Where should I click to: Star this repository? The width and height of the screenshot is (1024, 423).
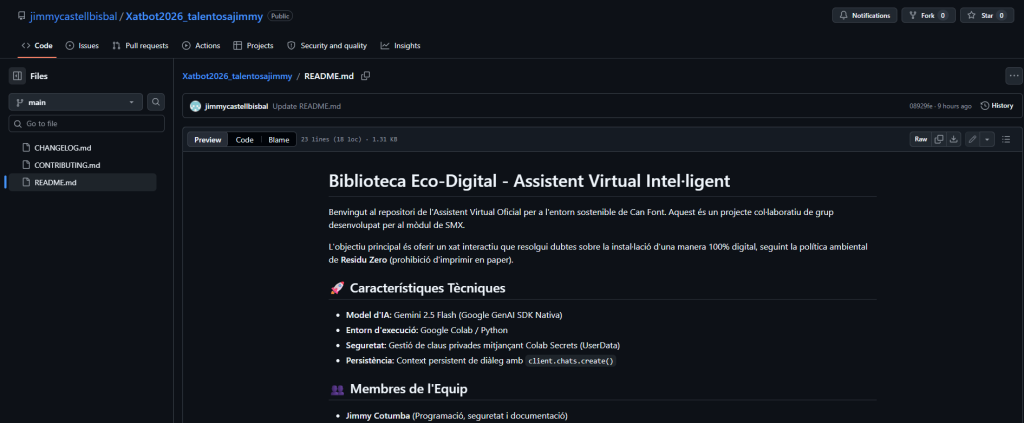point(986,16)
